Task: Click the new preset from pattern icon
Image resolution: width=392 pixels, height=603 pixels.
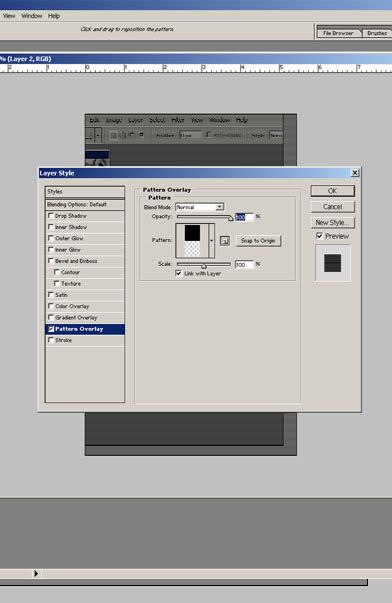Action: tap(225, 241)
